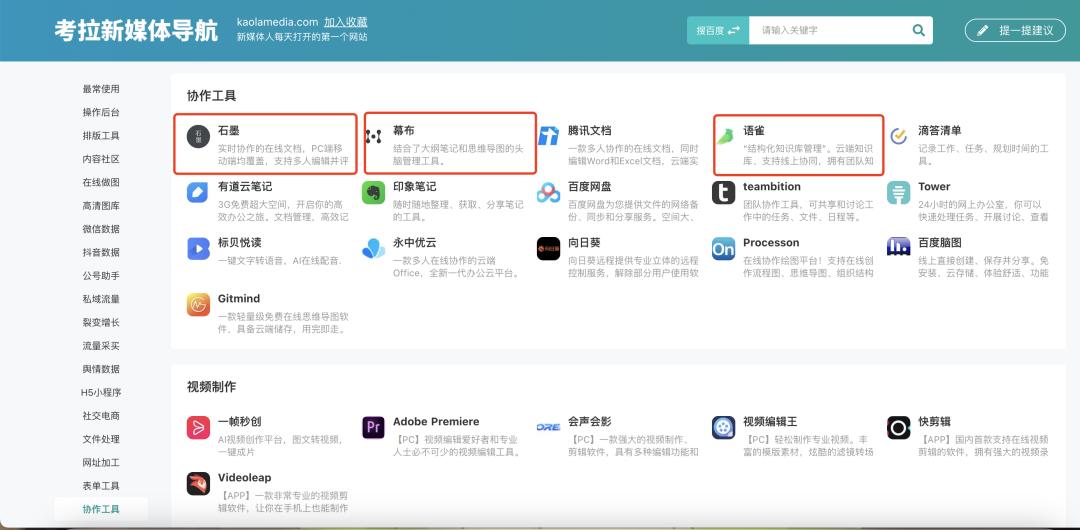Open the 百度脑图 icon
This screenshot has height=530, width=1080.
899,248
